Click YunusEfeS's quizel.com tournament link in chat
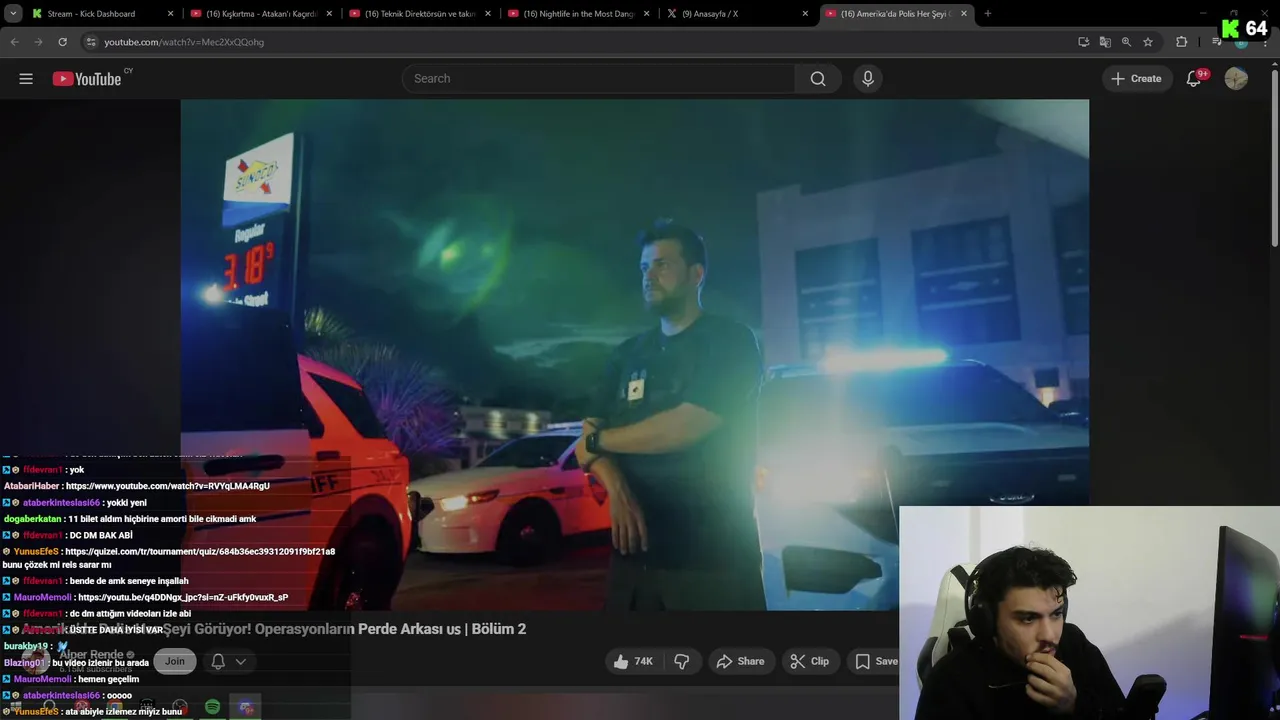Screen dimensions: 1280x720 pos(200,552)
